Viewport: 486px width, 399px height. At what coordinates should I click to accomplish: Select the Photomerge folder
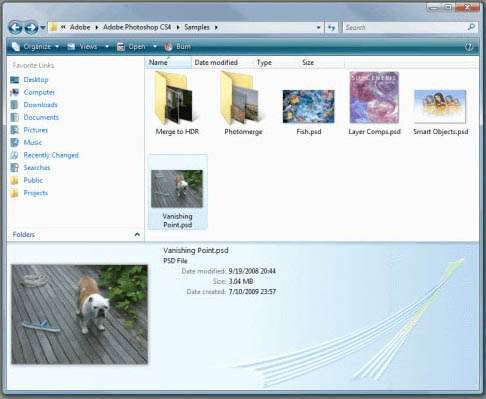[243, 103]
